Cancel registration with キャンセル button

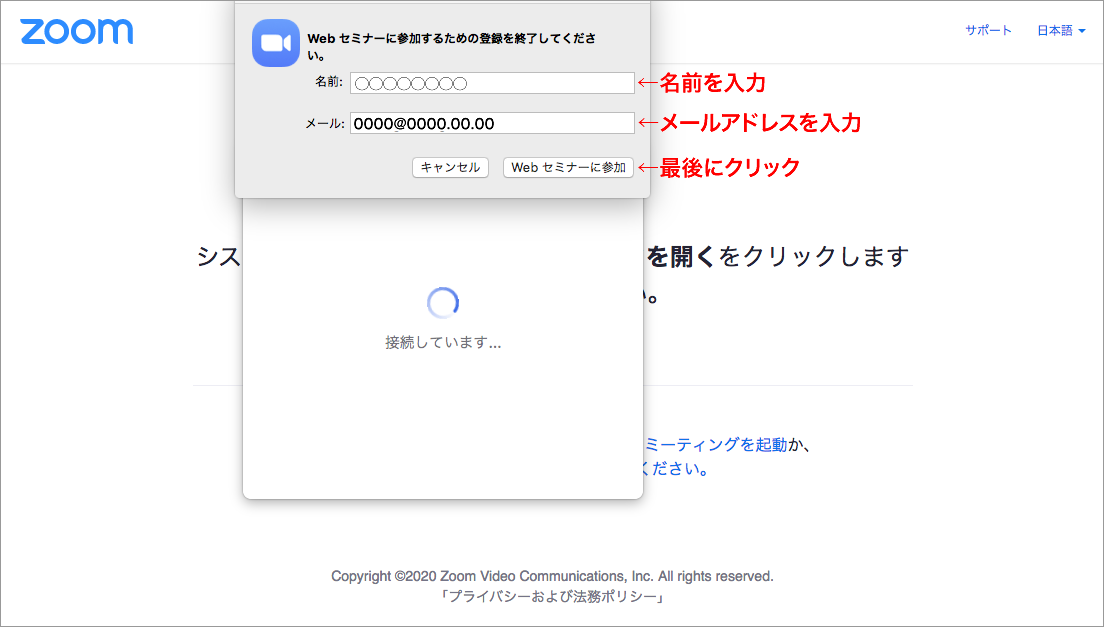pyautogui.click(x=450, y=167)
